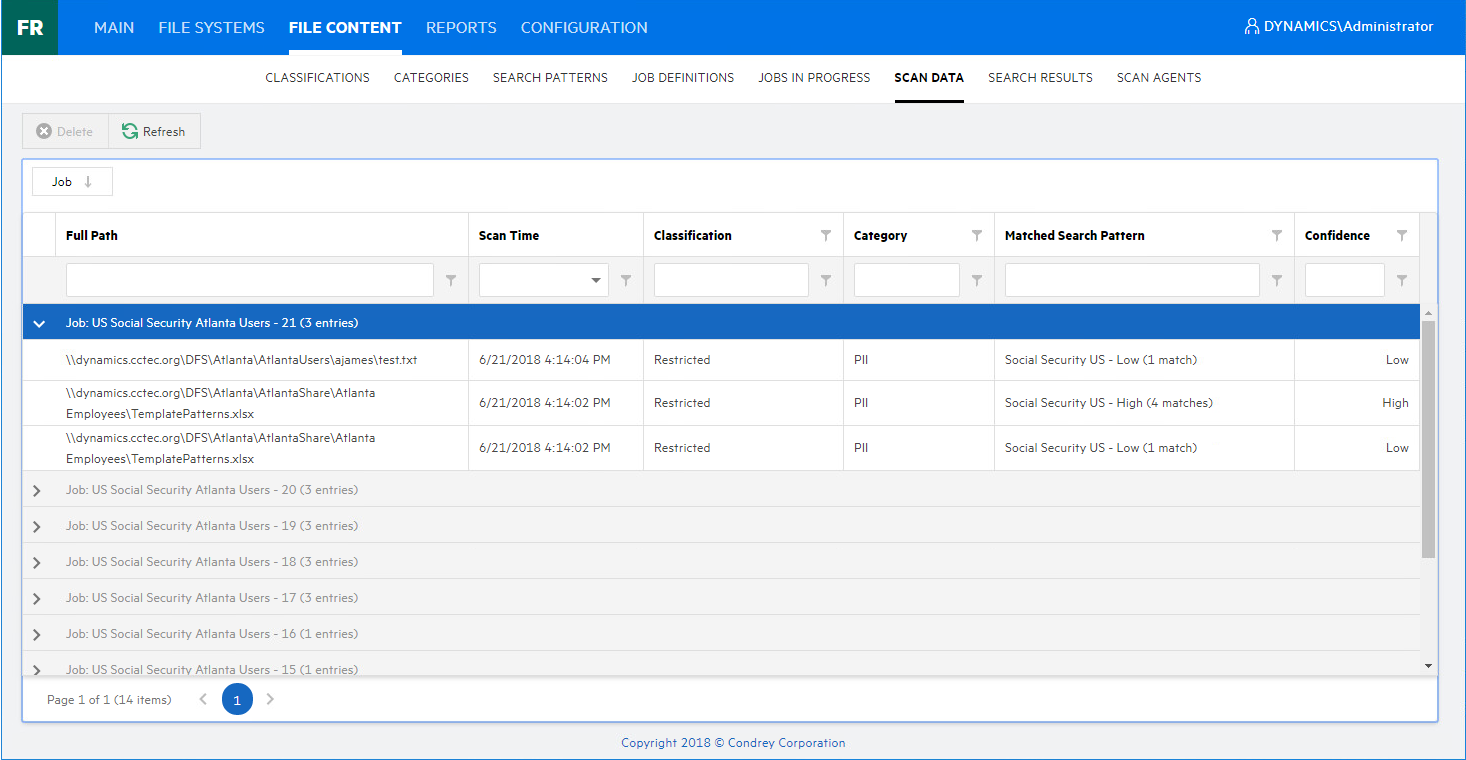Expand the Atlanta Users - 18 job group
Image resolution: width=1466 pixels, height=760 pixels.
(37, 563)
